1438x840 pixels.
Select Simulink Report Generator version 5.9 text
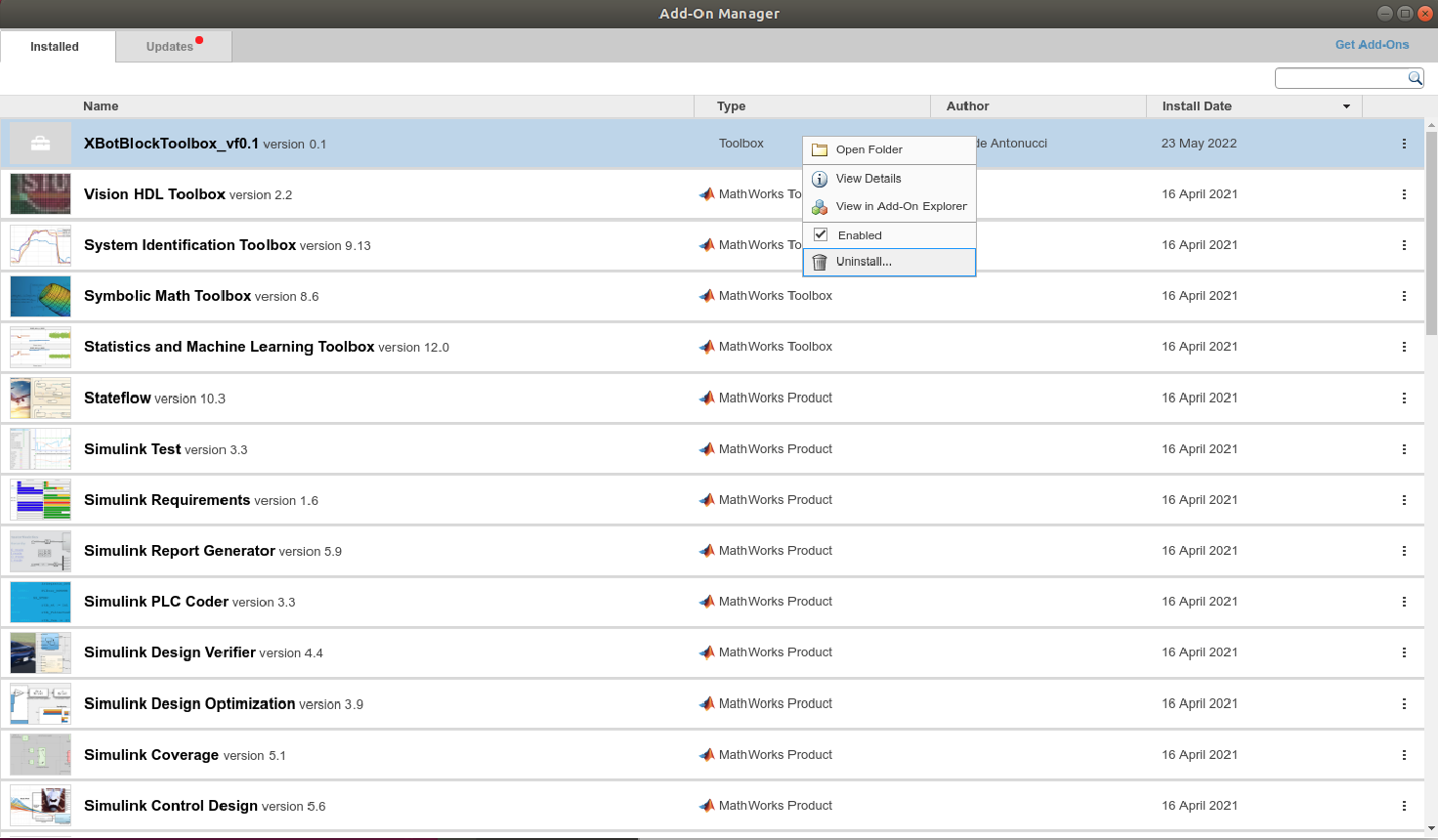[x=213, y=551]
